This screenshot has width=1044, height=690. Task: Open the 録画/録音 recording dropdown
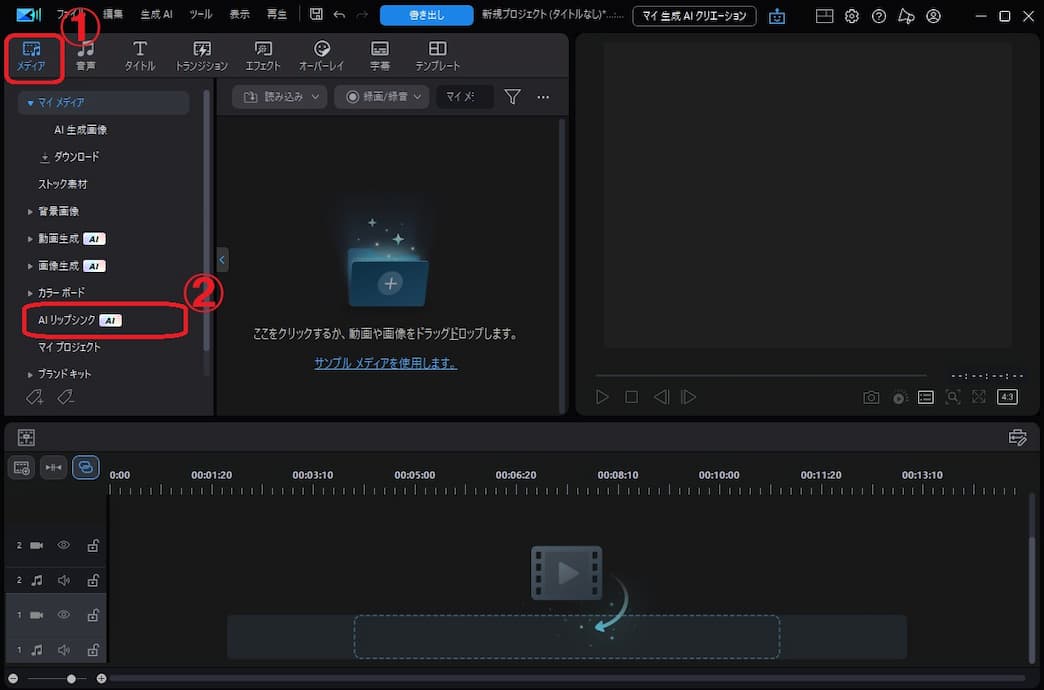pos(381,97)
